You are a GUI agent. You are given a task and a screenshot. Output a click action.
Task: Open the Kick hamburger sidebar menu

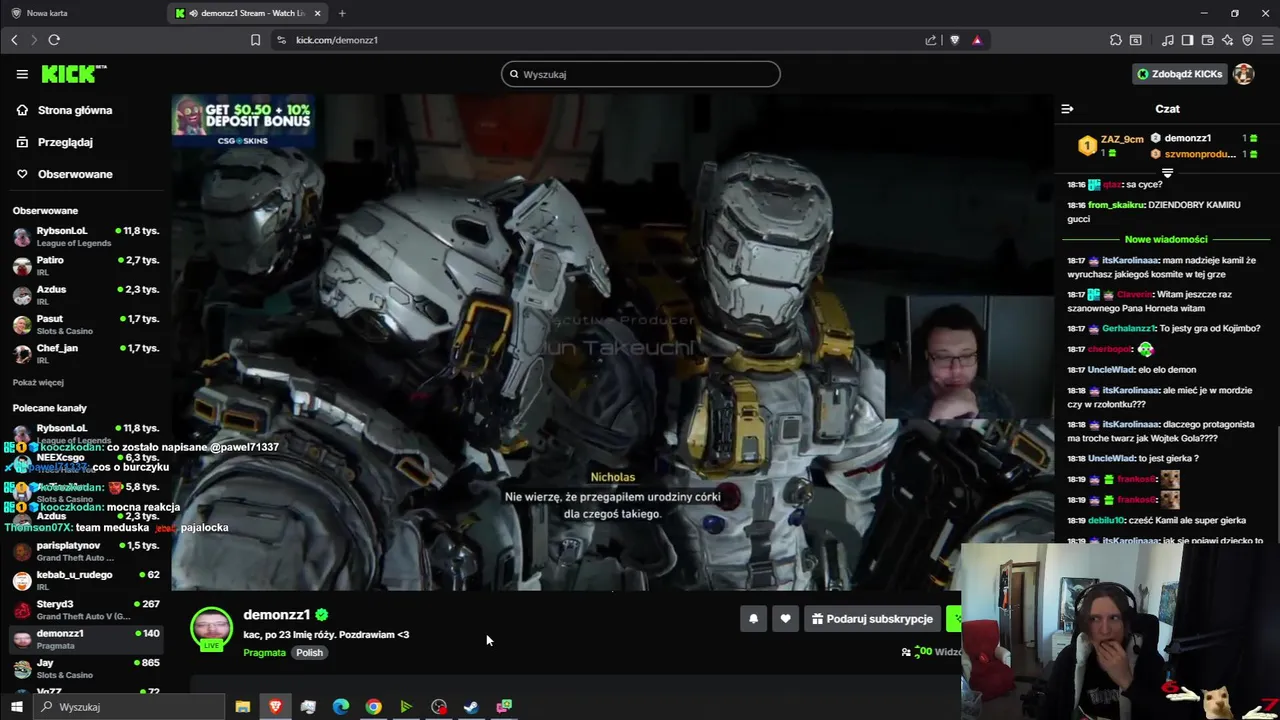[22, 74]
